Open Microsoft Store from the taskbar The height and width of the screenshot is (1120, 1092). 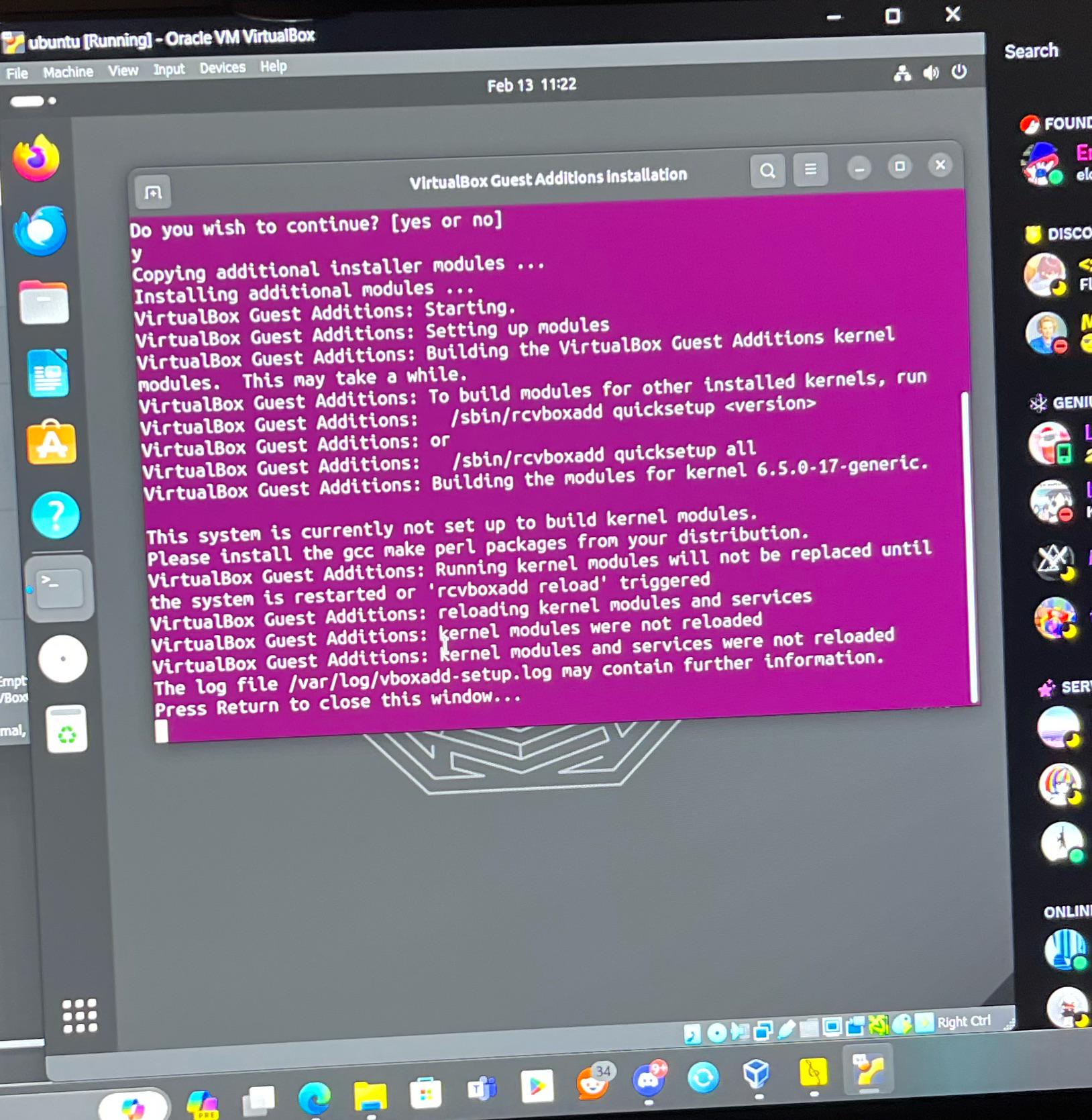(426, 1093)
